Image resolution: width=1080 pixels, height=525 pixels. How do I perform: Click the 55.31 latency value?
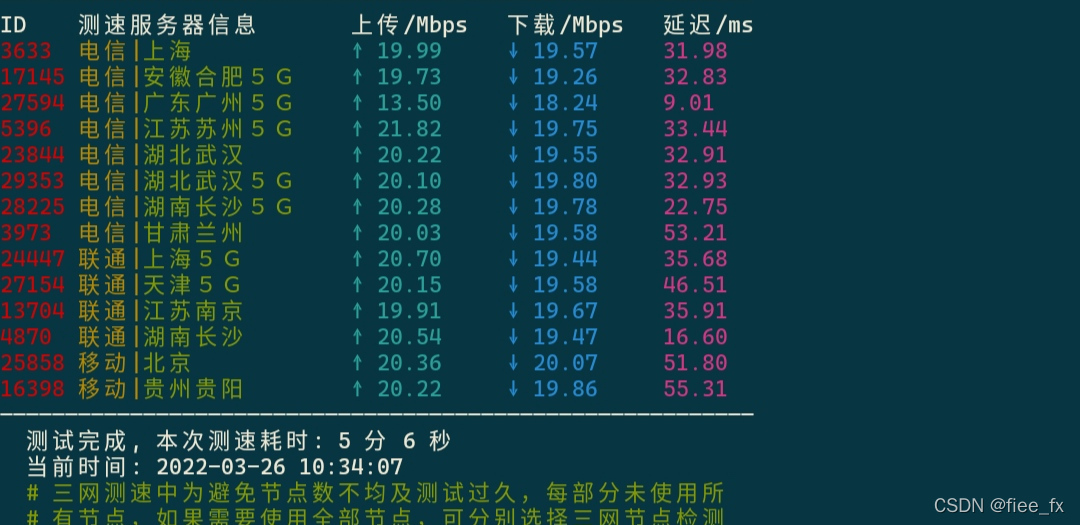click(695, 389)
